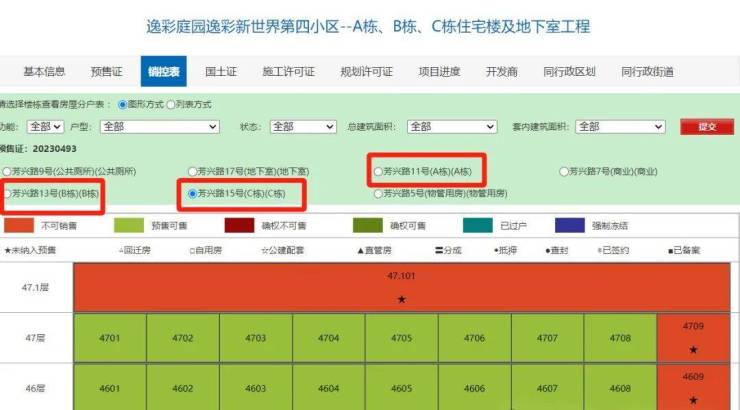Click unit 4606 cell
The image size is (740, 410).
pos(474,388)
